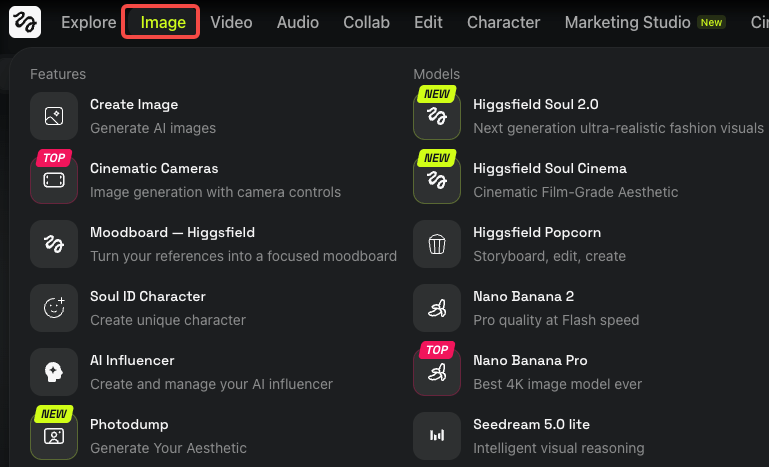
Task: Click the Nano Banana 2 icon
Action: coord(437,308)
